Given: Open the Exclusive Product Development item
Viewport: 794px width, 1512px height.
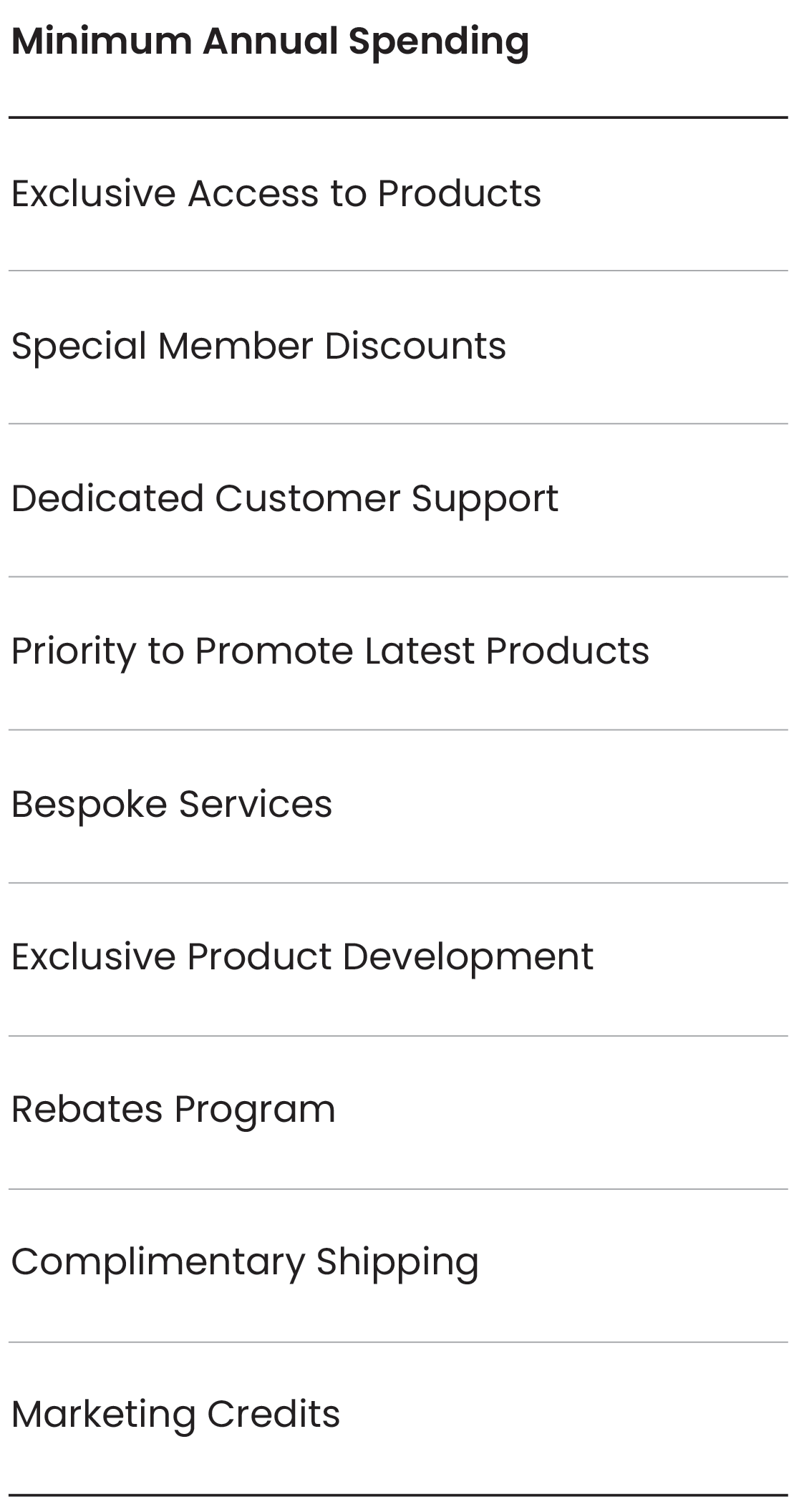Looking at the screenshot, I should click(302, 956).
